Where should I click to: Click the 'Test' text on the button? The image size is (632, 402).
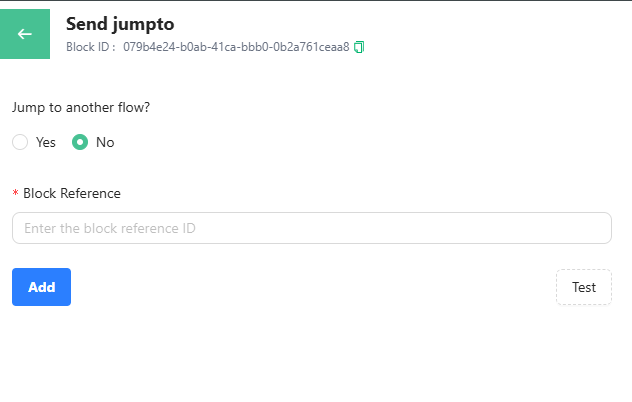(x=584, y=287)
